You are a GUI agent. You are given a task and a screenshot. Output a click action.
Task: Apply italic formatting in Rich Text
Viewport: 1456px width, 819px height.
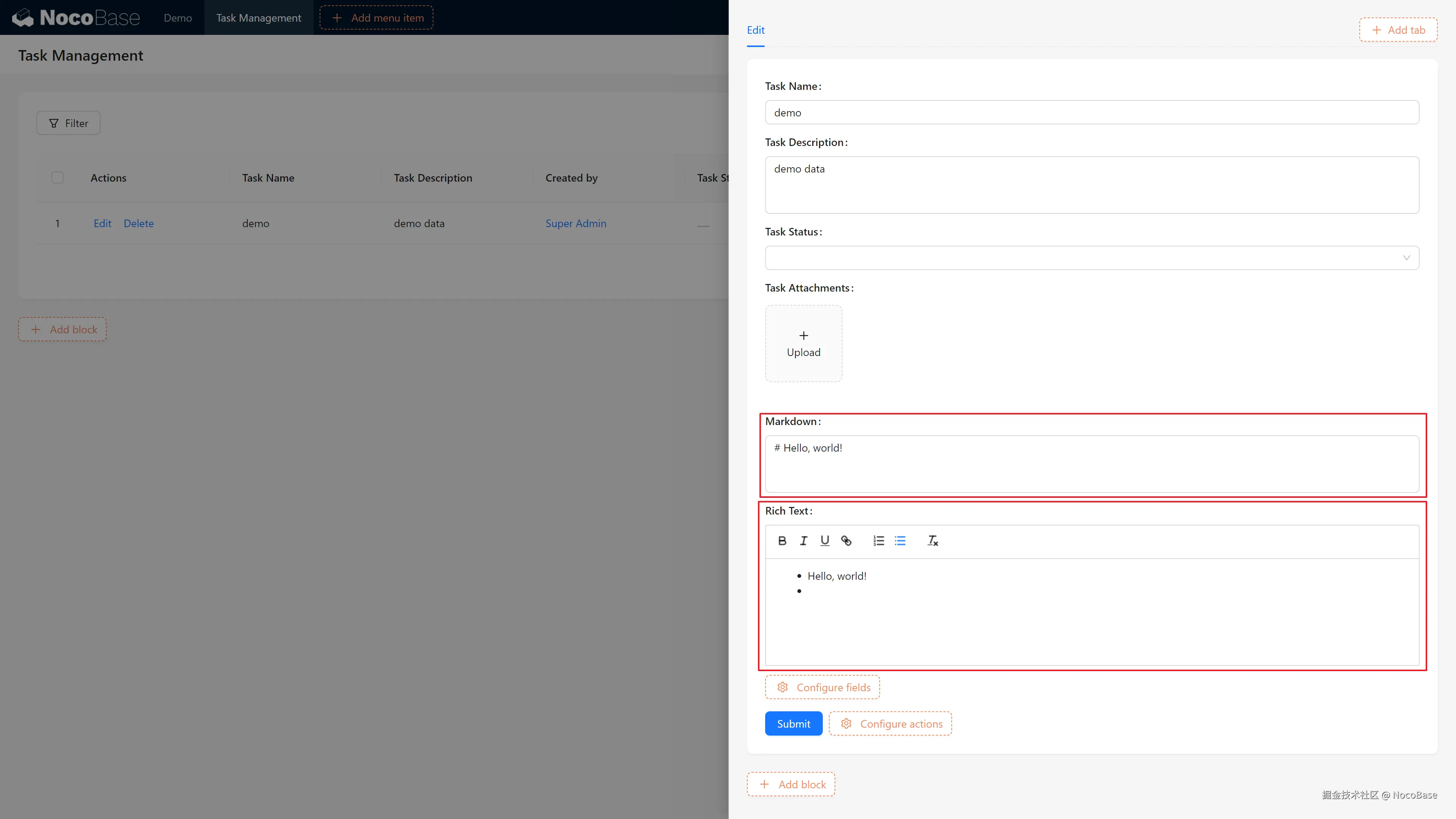[x=803, y=541]
